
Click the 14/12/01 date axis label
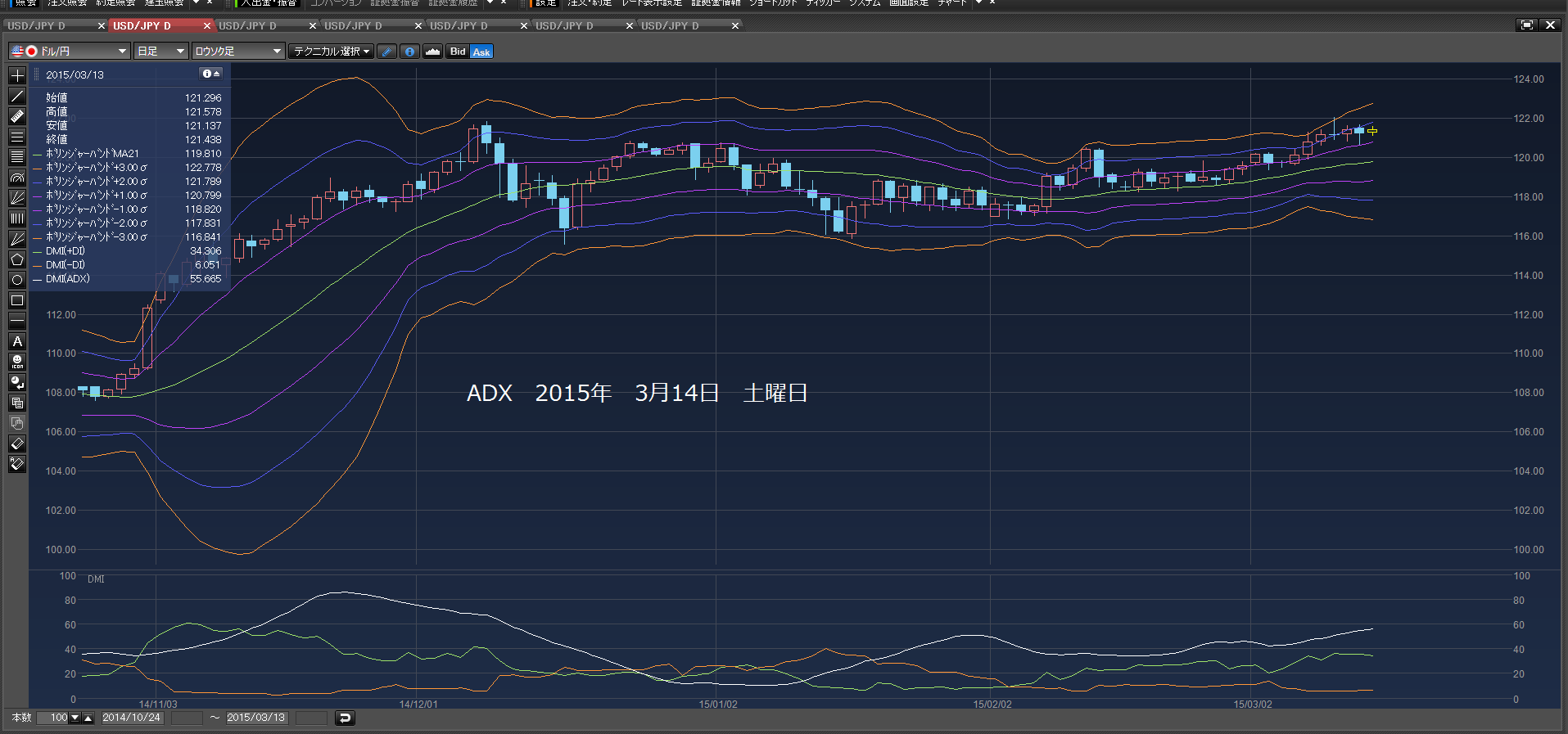tap(418, 704)
